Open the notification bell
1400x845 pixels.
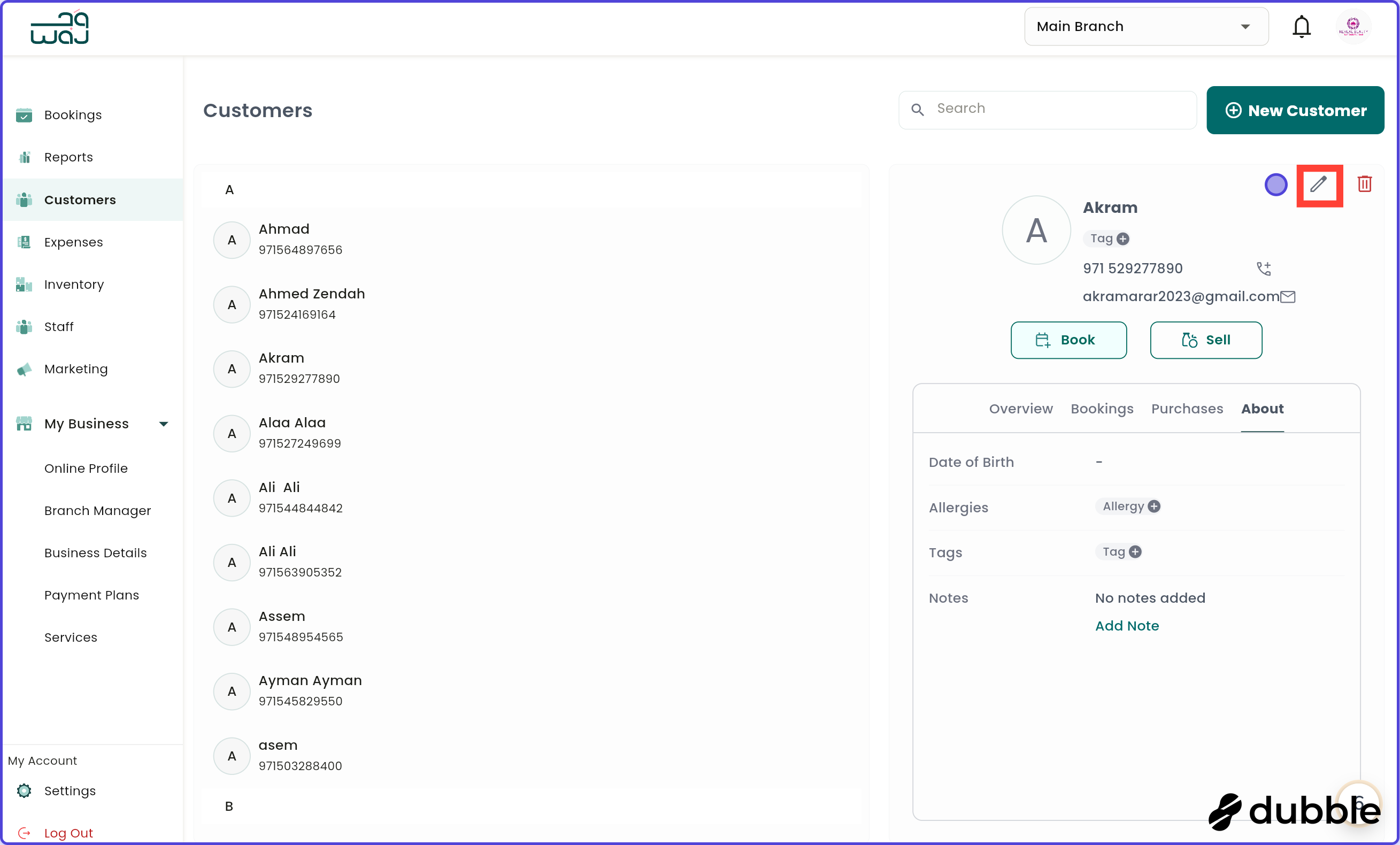click(1302, 26)
